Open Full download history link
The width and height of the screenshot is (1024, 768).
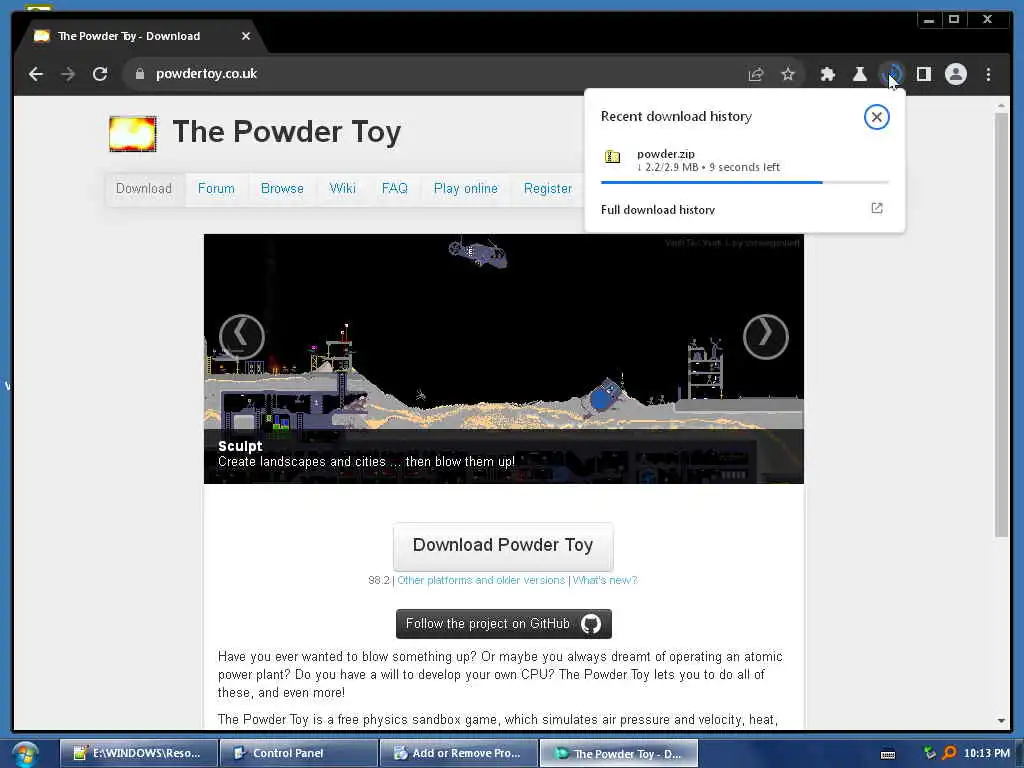(x=658, y=210)
